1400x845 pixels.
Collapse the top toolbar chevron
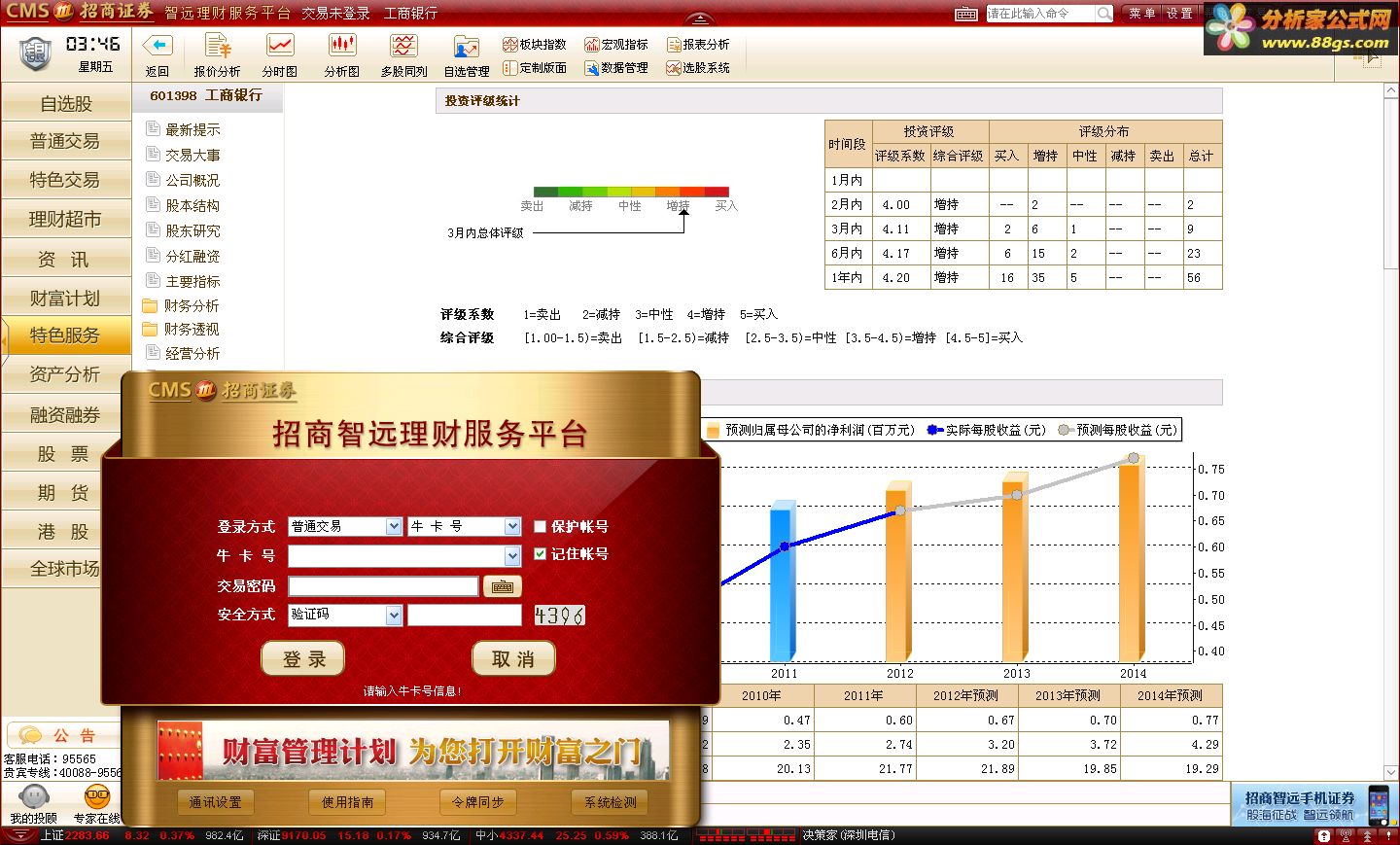[699, 19]
